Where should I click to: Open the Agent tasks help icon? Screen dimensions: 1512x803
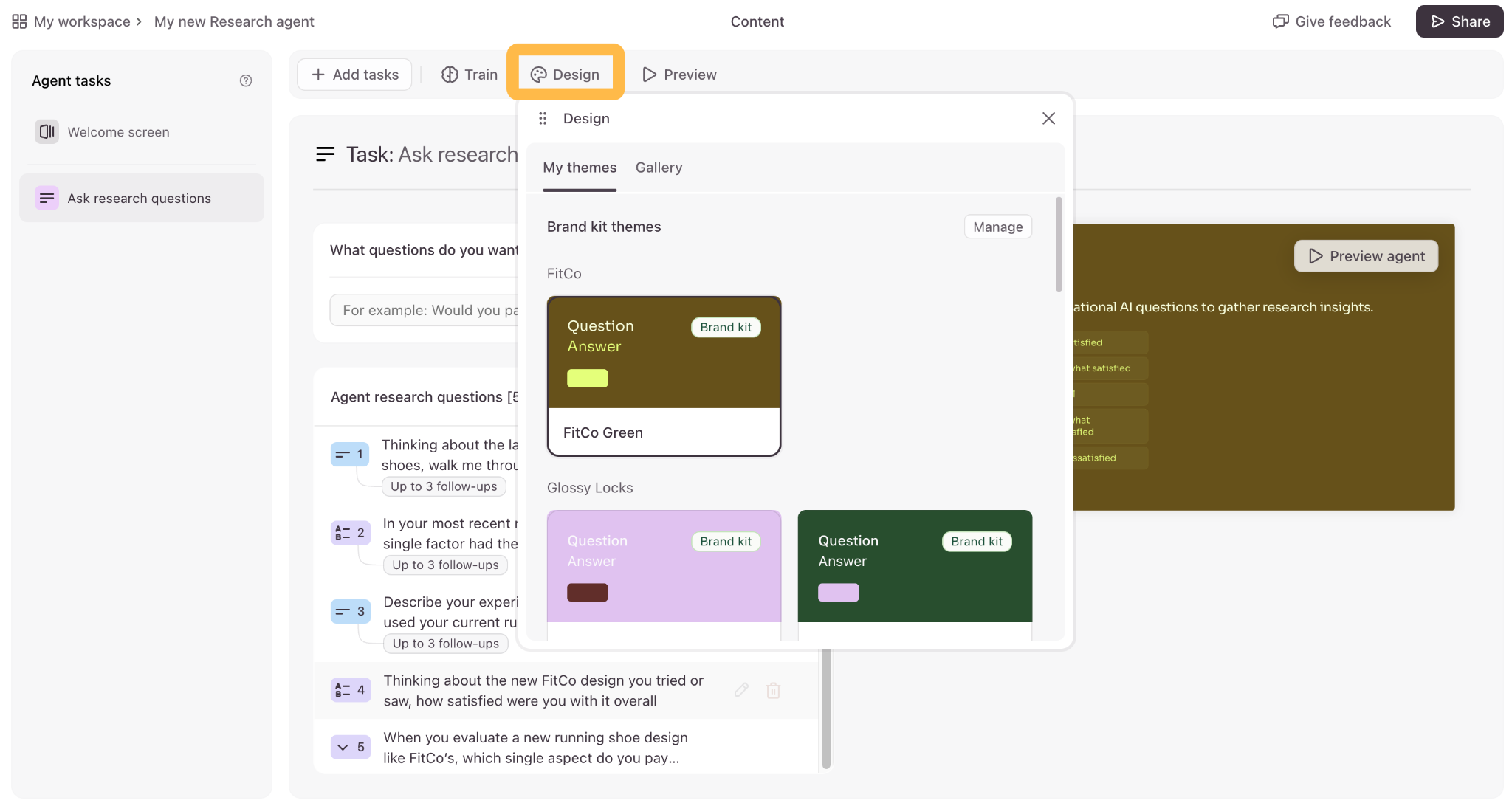(x=246, y=80)
